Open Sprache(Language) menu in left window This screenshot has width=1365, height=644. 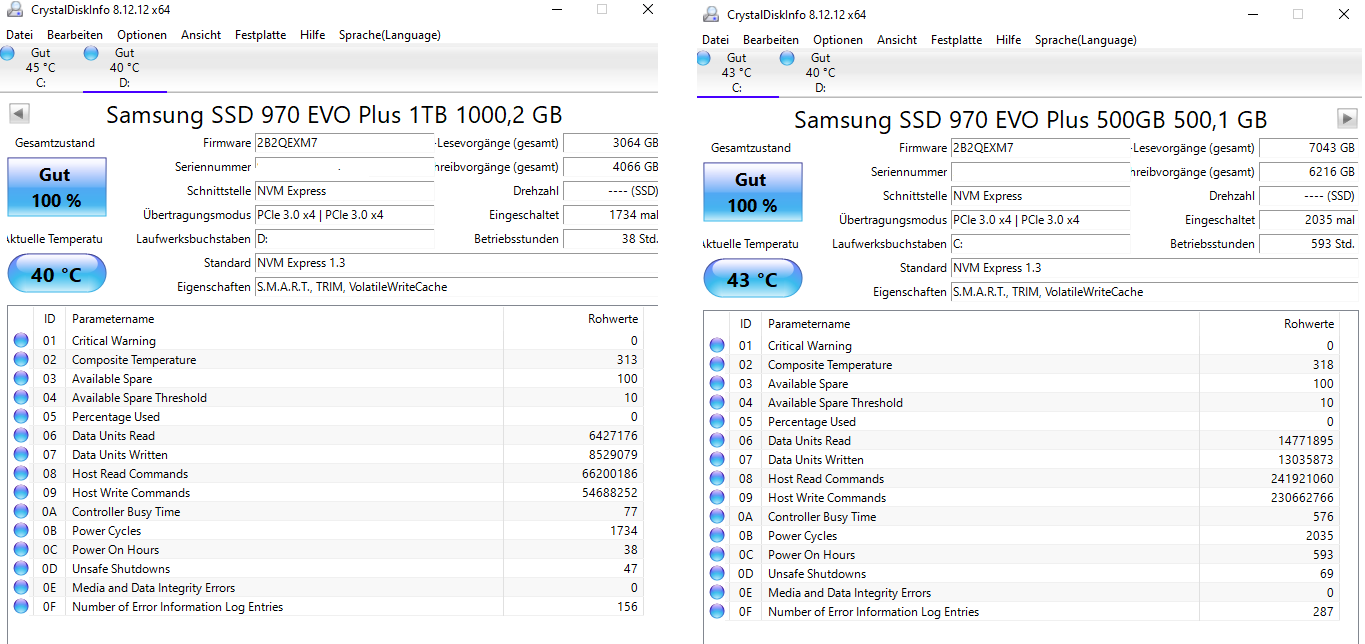(390, 35)
